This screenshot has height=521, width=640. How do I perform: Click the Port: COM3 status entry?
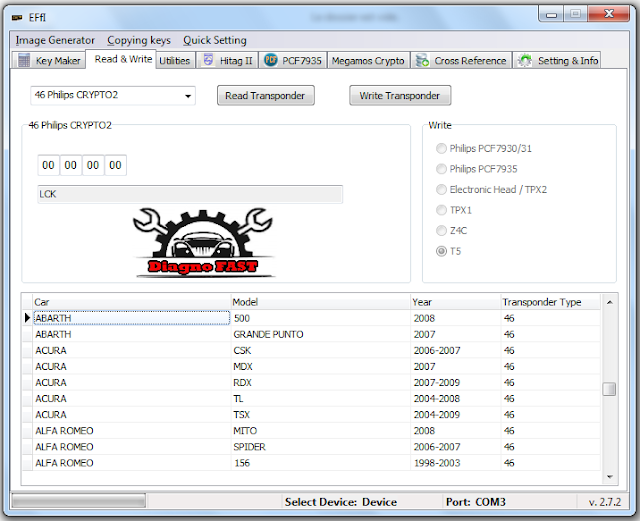(476, 502)
